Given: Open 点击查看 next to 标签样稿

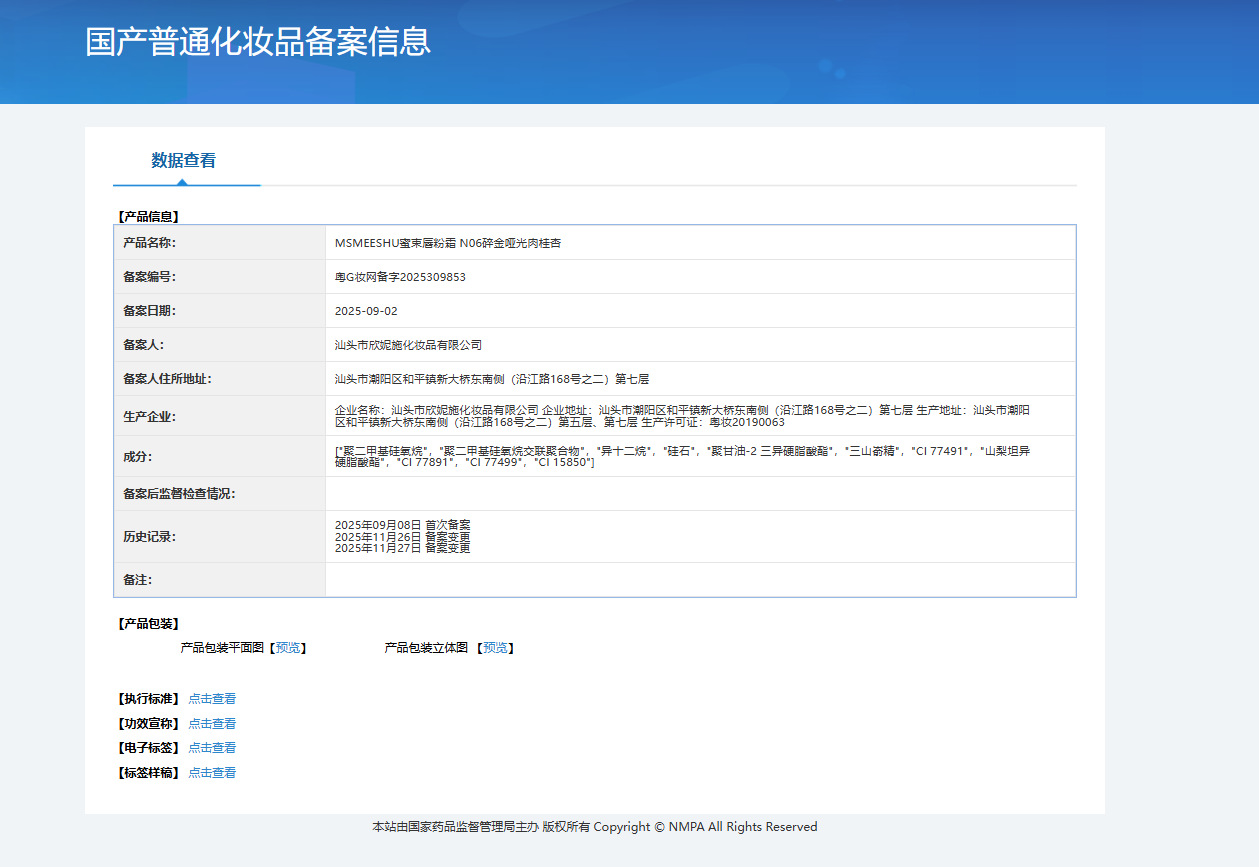Looking at the screenshot, I should point(212,773).
